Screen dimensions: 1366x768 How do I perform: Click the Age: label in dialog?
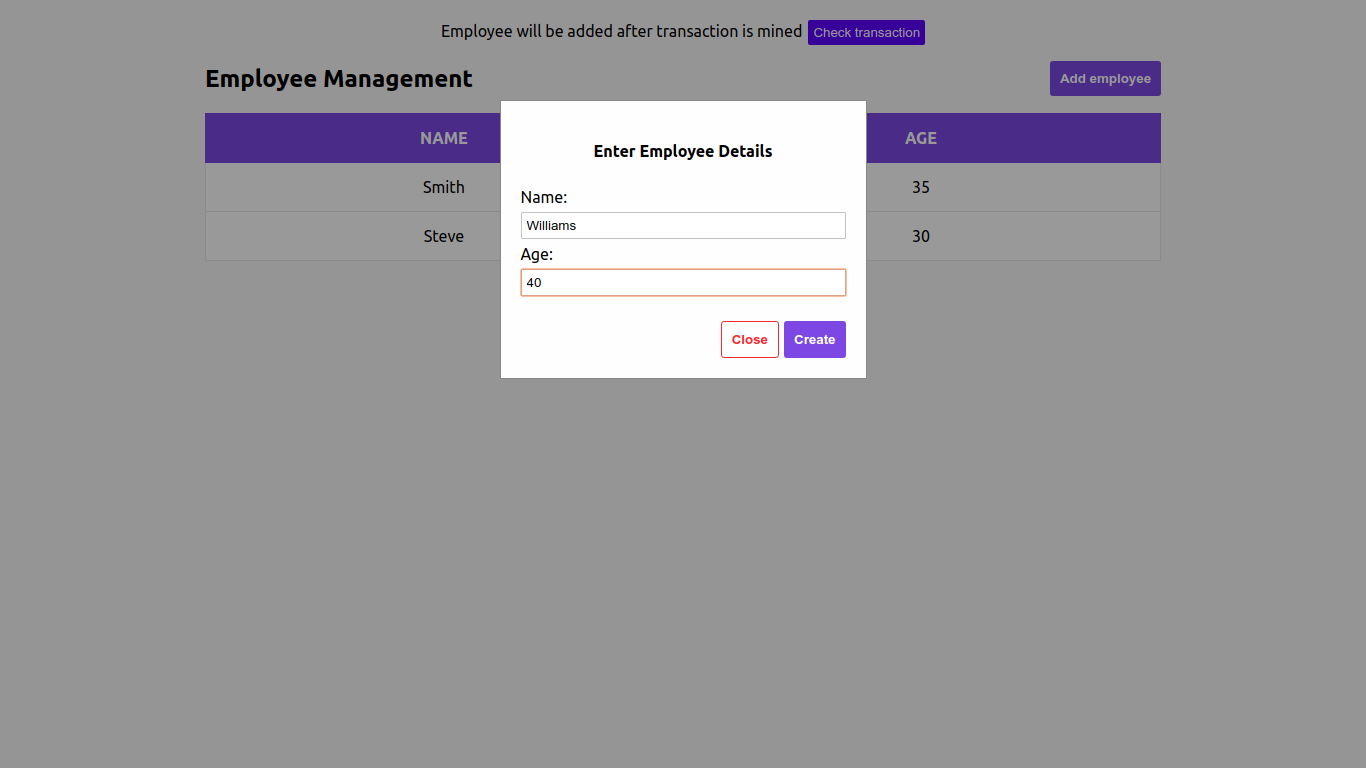coord(537,254)
